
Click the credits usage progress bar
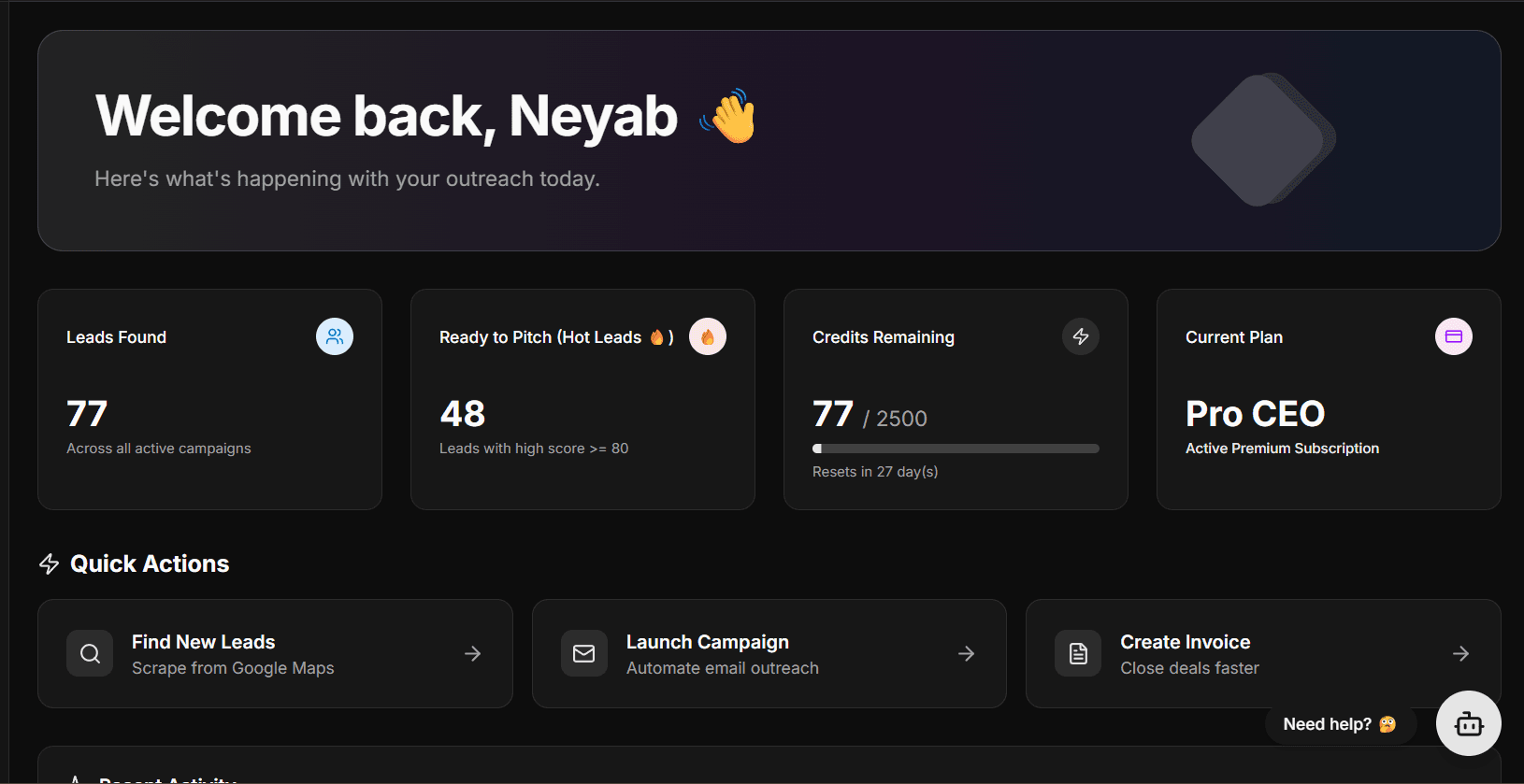click(955, 448)
